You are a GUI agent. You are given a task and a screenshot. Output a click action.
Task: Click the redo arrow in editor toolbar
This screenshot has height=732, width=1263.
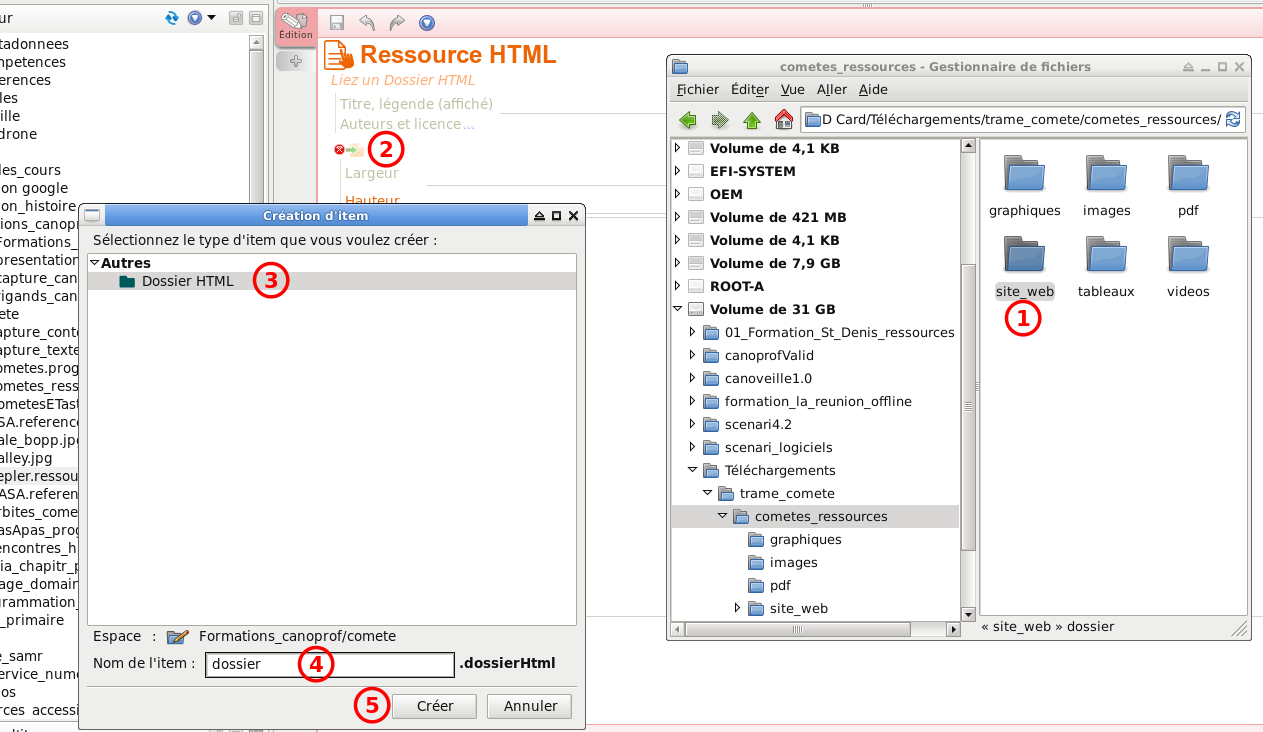click(x=397, y=22)
